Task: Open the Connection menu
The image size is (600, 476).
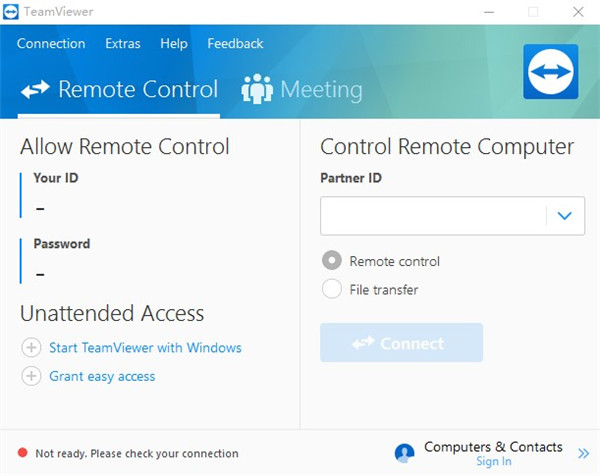Action: click(51, 44)
